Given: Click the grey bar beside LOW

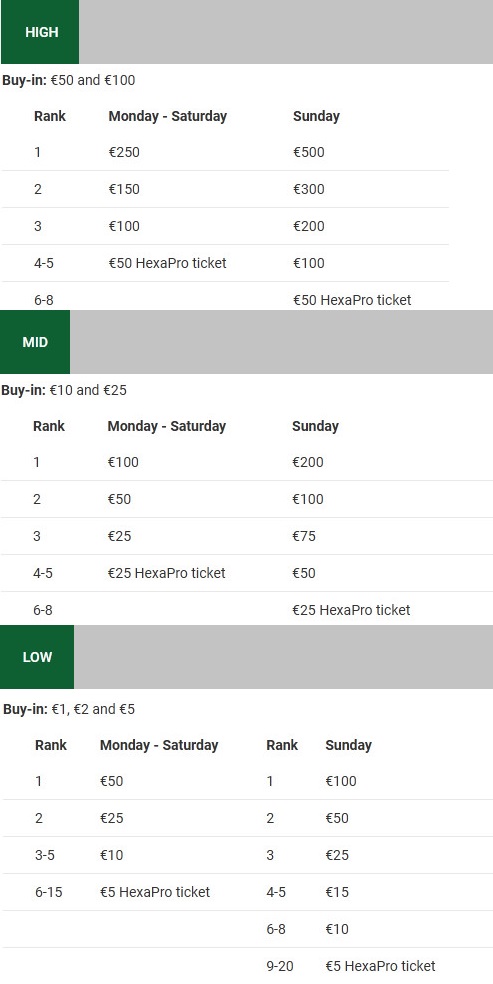Looking at the screenshot, I should (284, 657).
